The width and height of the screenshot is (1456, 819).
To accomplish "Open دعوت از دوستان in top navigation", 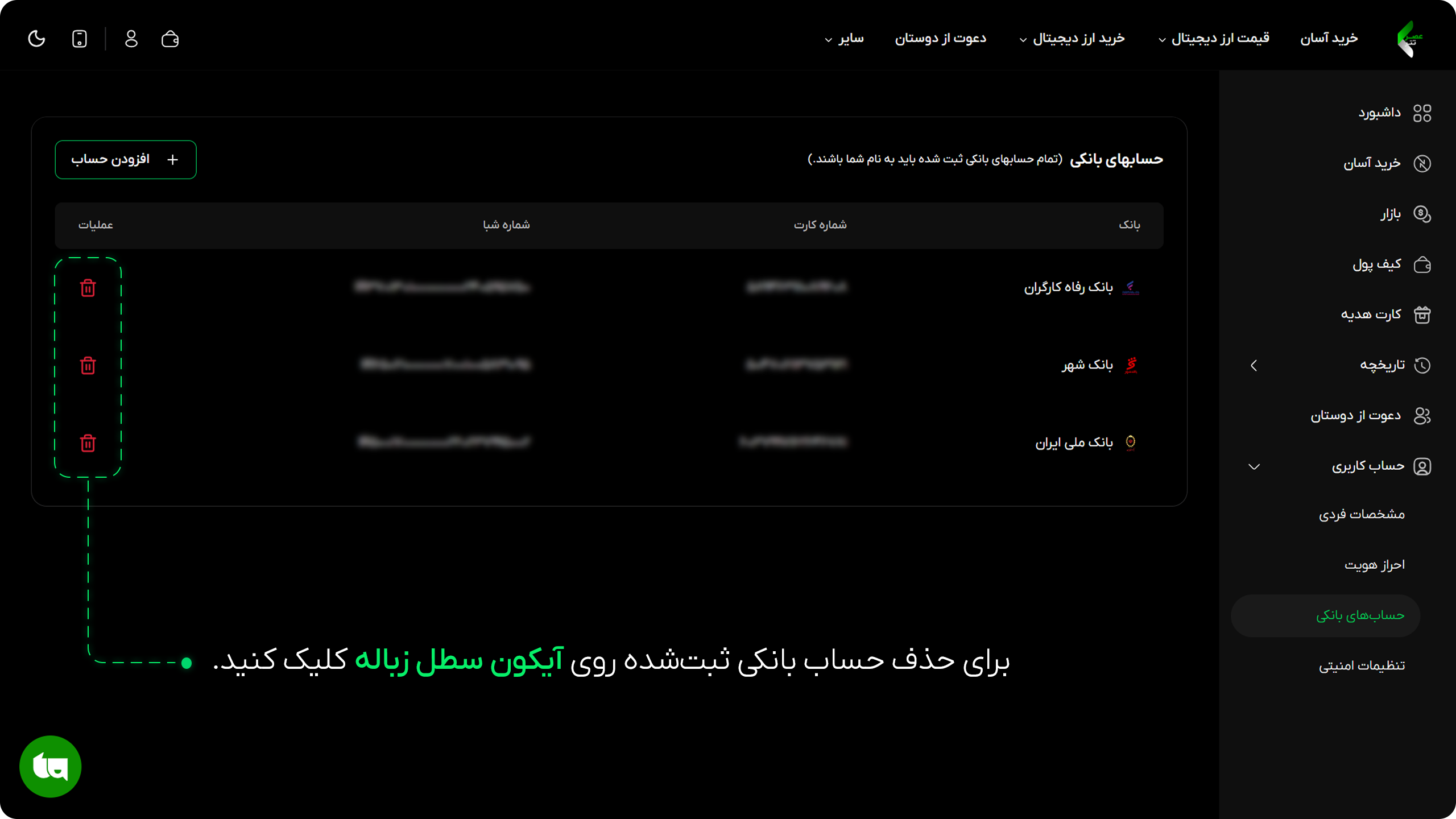I will point(940,38).
